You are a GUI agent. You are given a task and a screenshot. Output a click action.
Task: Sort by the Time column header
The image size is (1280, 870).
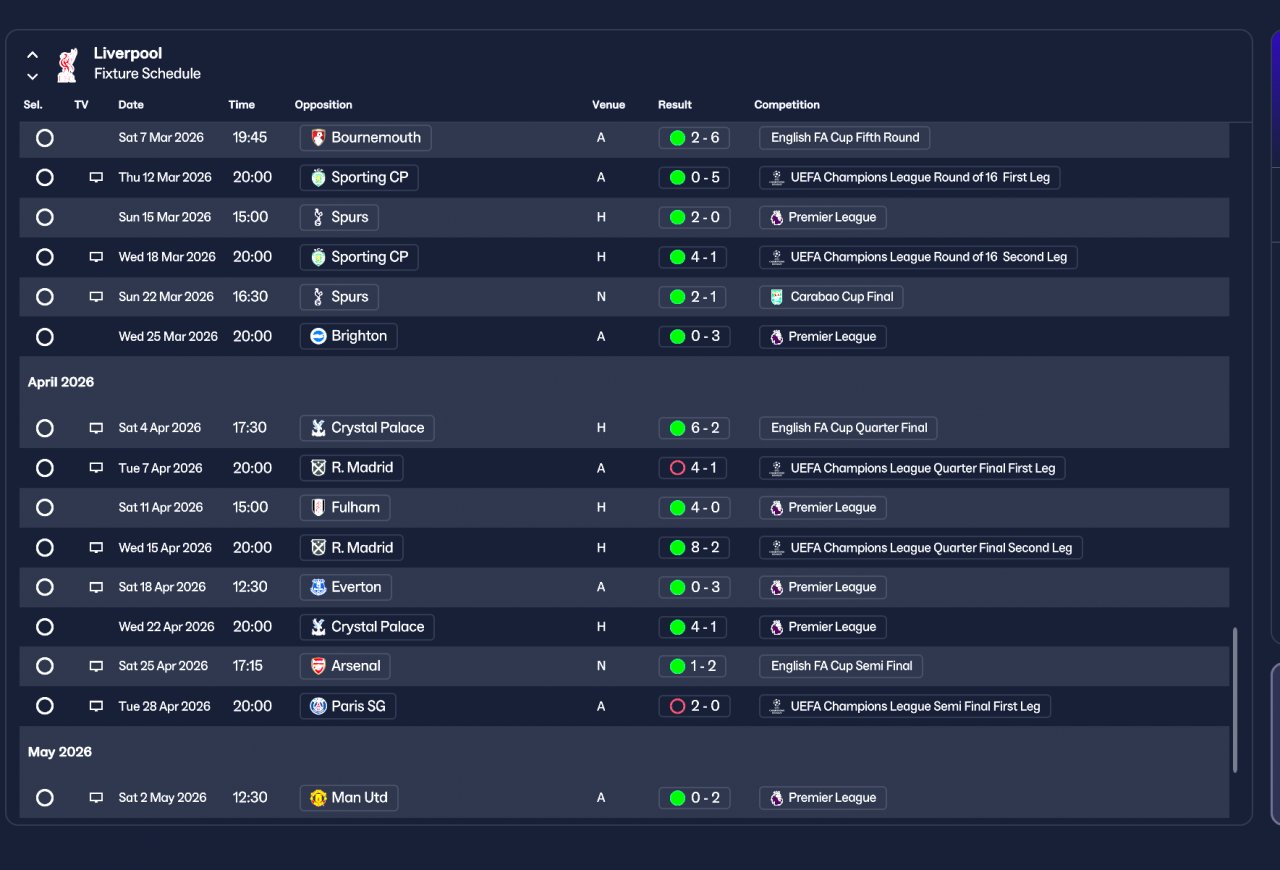(x=241, y=105)
